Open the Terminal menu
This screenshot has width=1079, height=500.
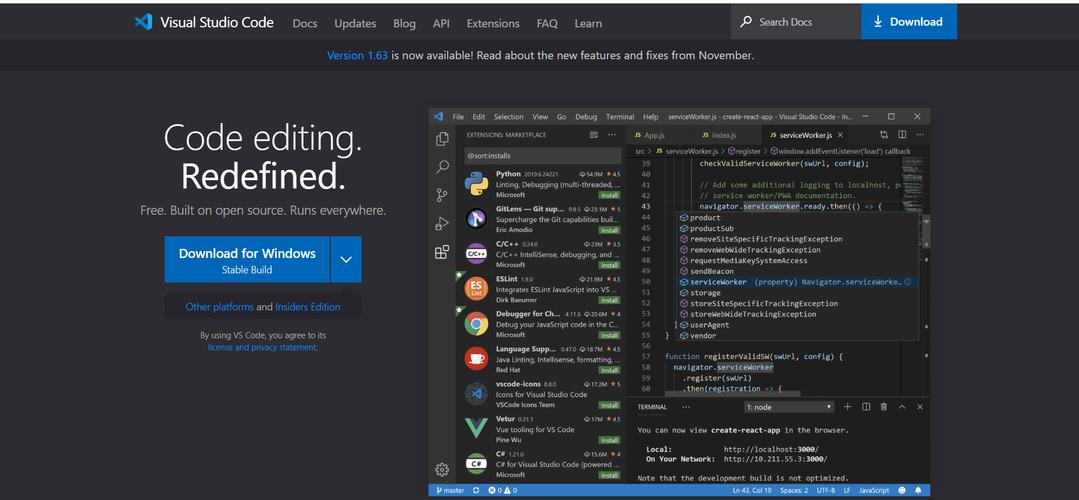(x=620, y=117)
